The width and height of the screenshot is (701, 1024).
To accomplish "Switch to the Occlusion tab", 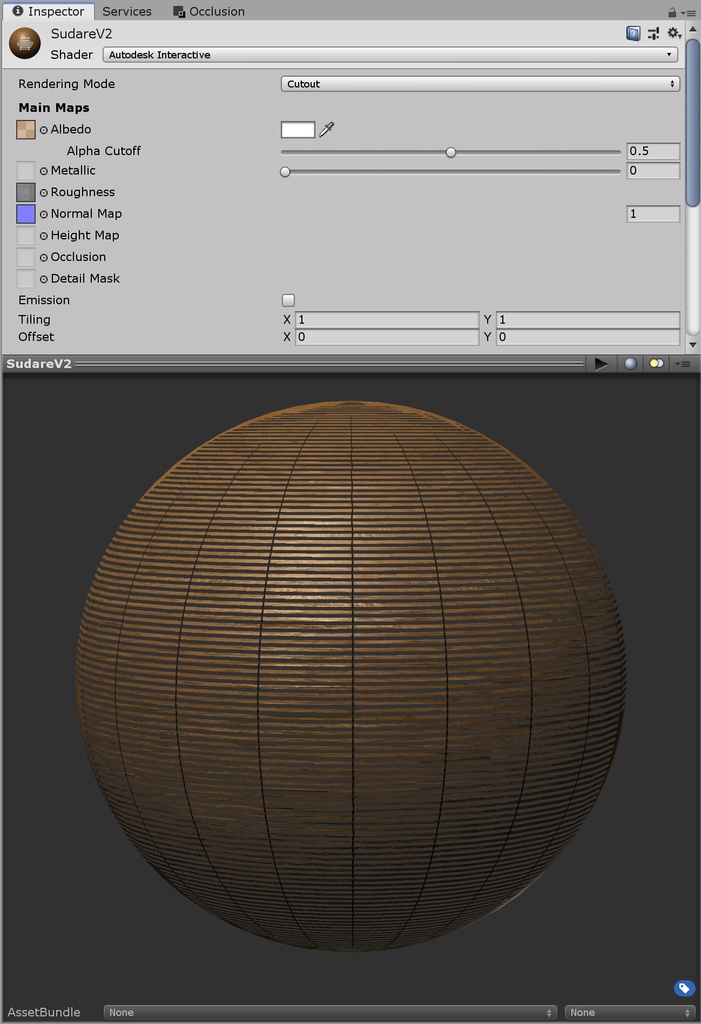I will pos(209,11).
